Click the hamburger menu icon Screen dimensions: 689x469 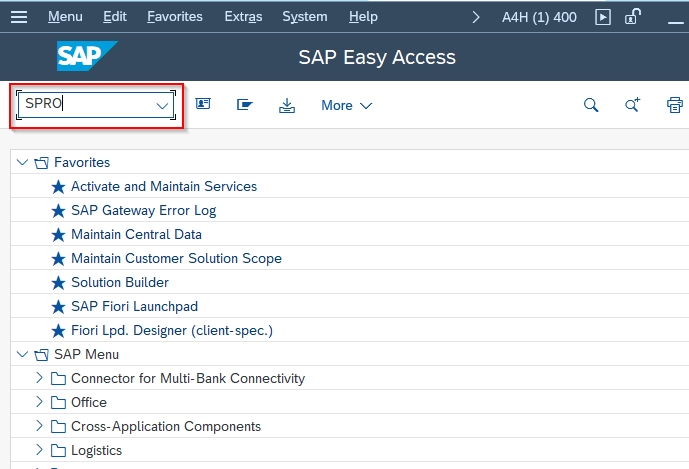tap(20, 17)
